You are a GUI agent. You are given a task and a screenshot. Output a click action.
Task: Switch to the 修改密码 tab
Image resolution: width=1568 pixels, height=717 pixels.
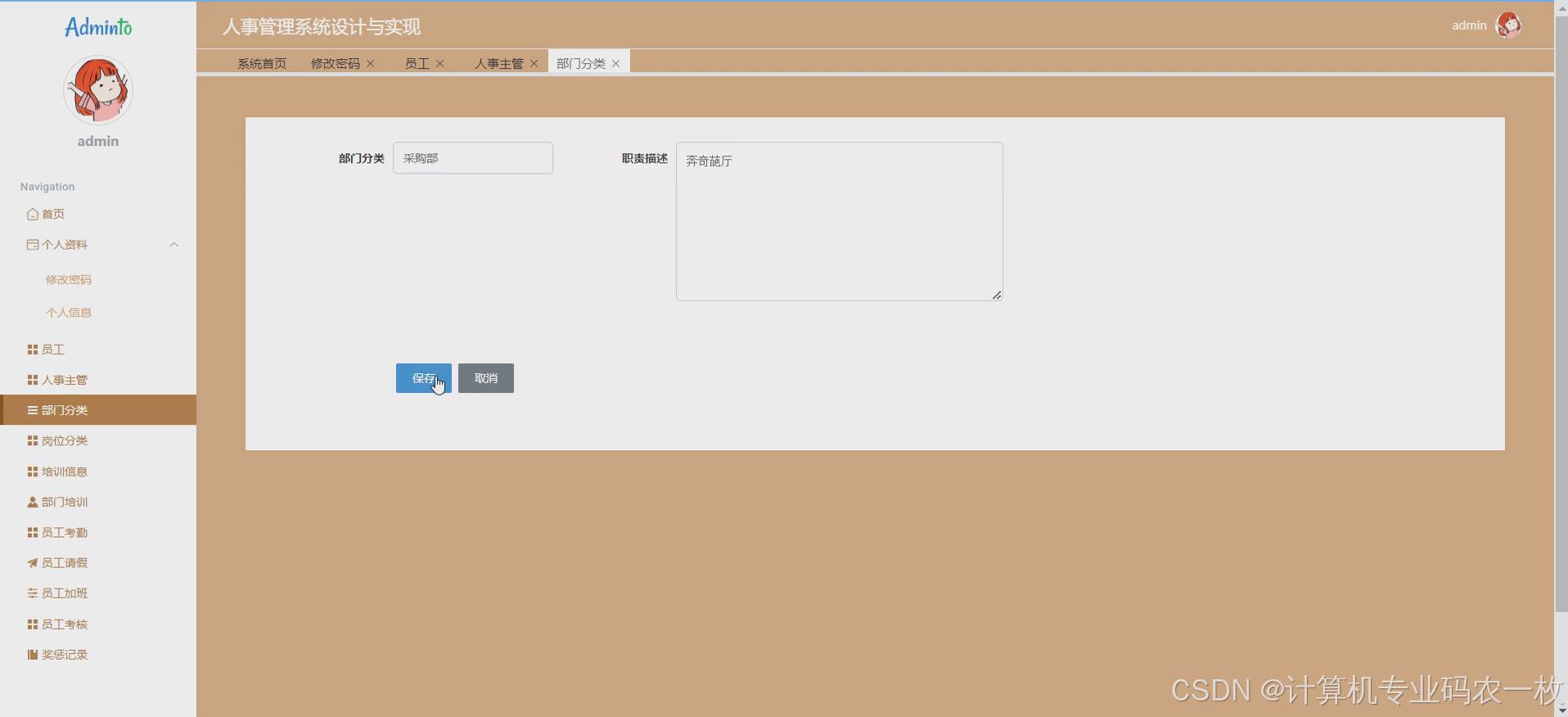[336, 63]
